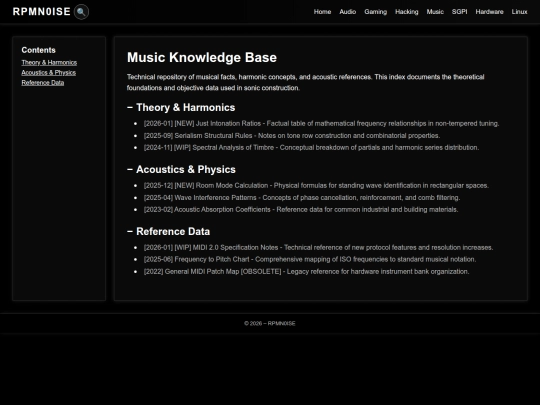Select the Just Intonation Ratios entry
The height and width of the screenshot is (405, 540).
coord(321,124)
